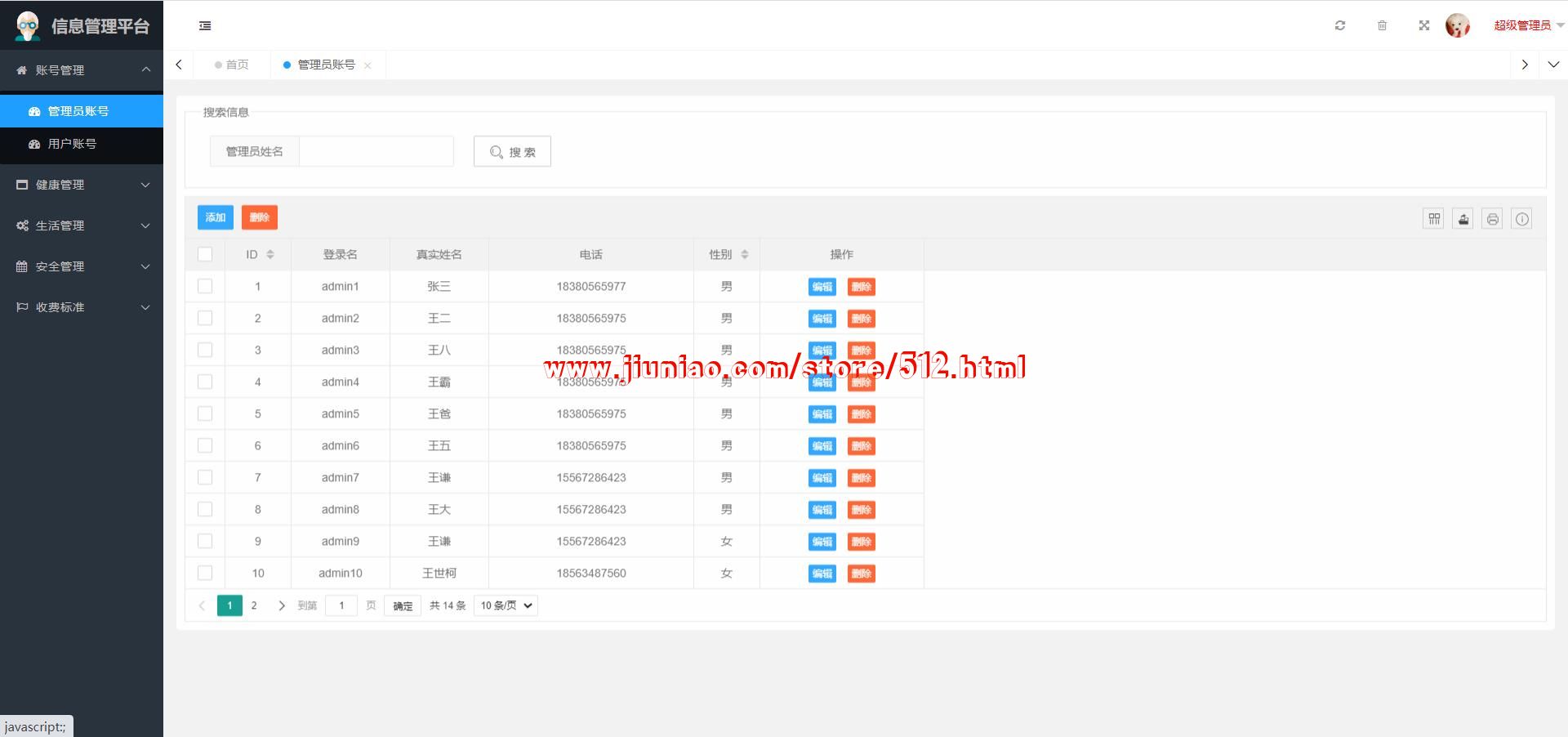
Task: Toggle the select-all checkbox in table header
Action: click(x=205, y=254)
